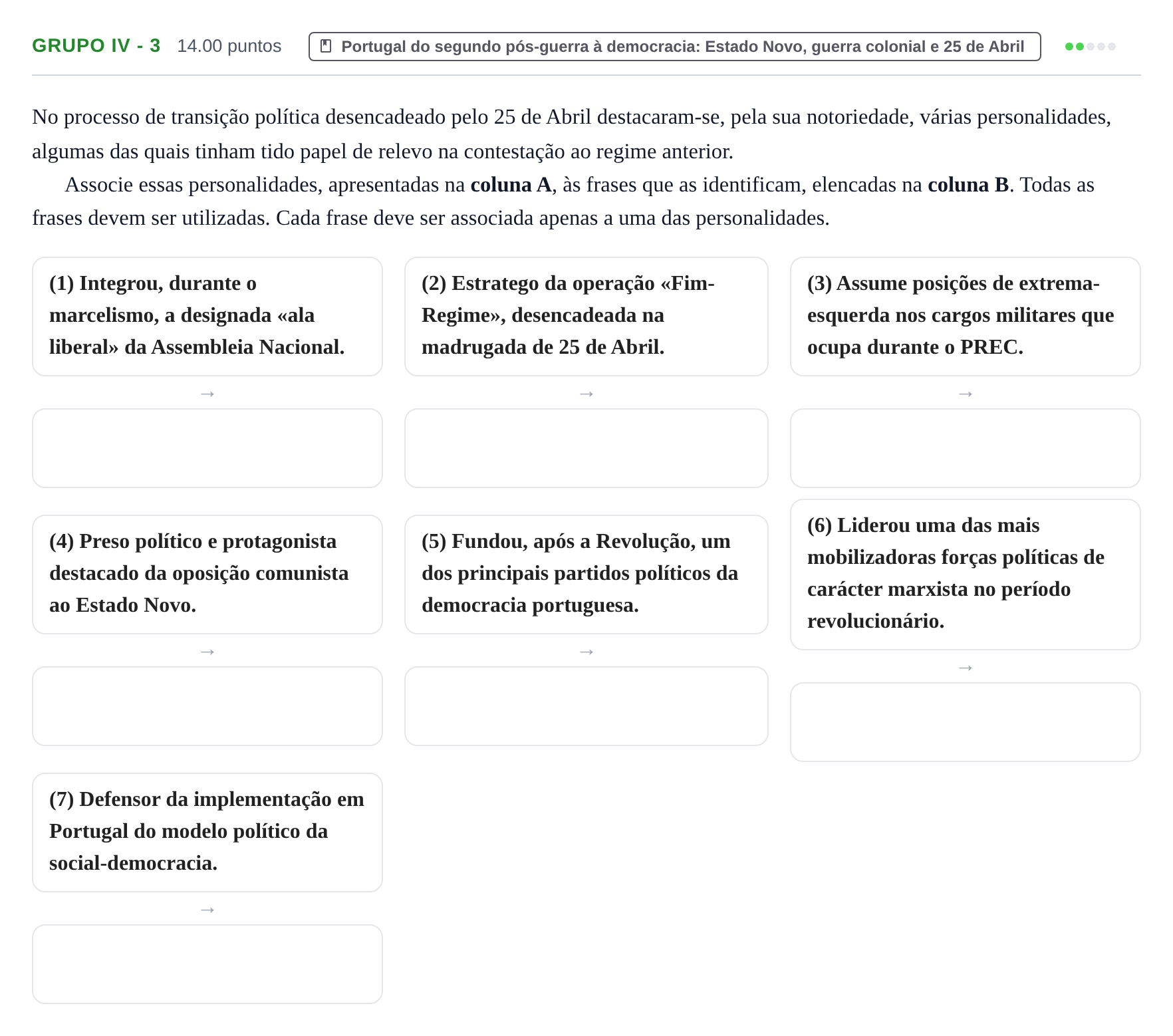Select phrase card (5) Fundou após a Revolução
Image resolution: width=1173 pixels, height=1036 pixels.
pyautogui.click(x=586, y=575)
